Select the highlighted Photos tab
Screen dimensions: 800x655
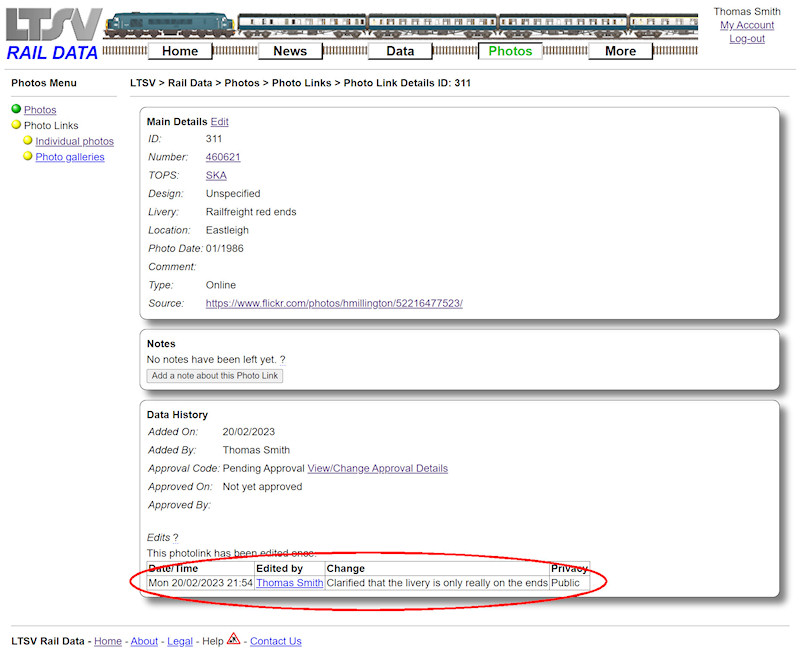pyautogui.click(x=508, y=50)
